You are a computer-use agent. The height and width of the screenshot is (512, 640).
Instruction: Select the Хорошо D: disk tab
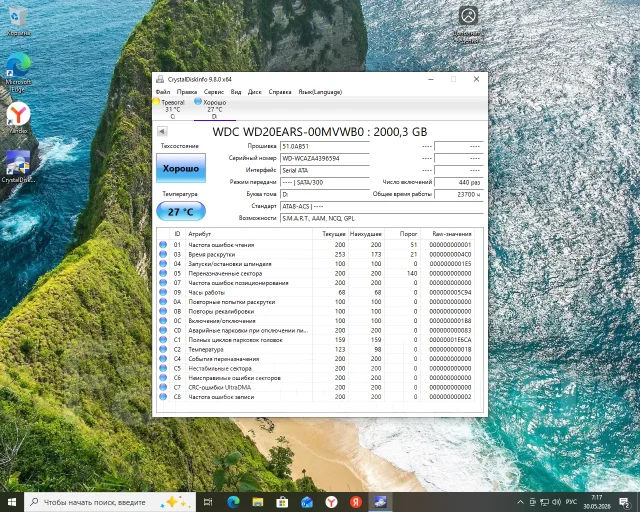point(214,109)
